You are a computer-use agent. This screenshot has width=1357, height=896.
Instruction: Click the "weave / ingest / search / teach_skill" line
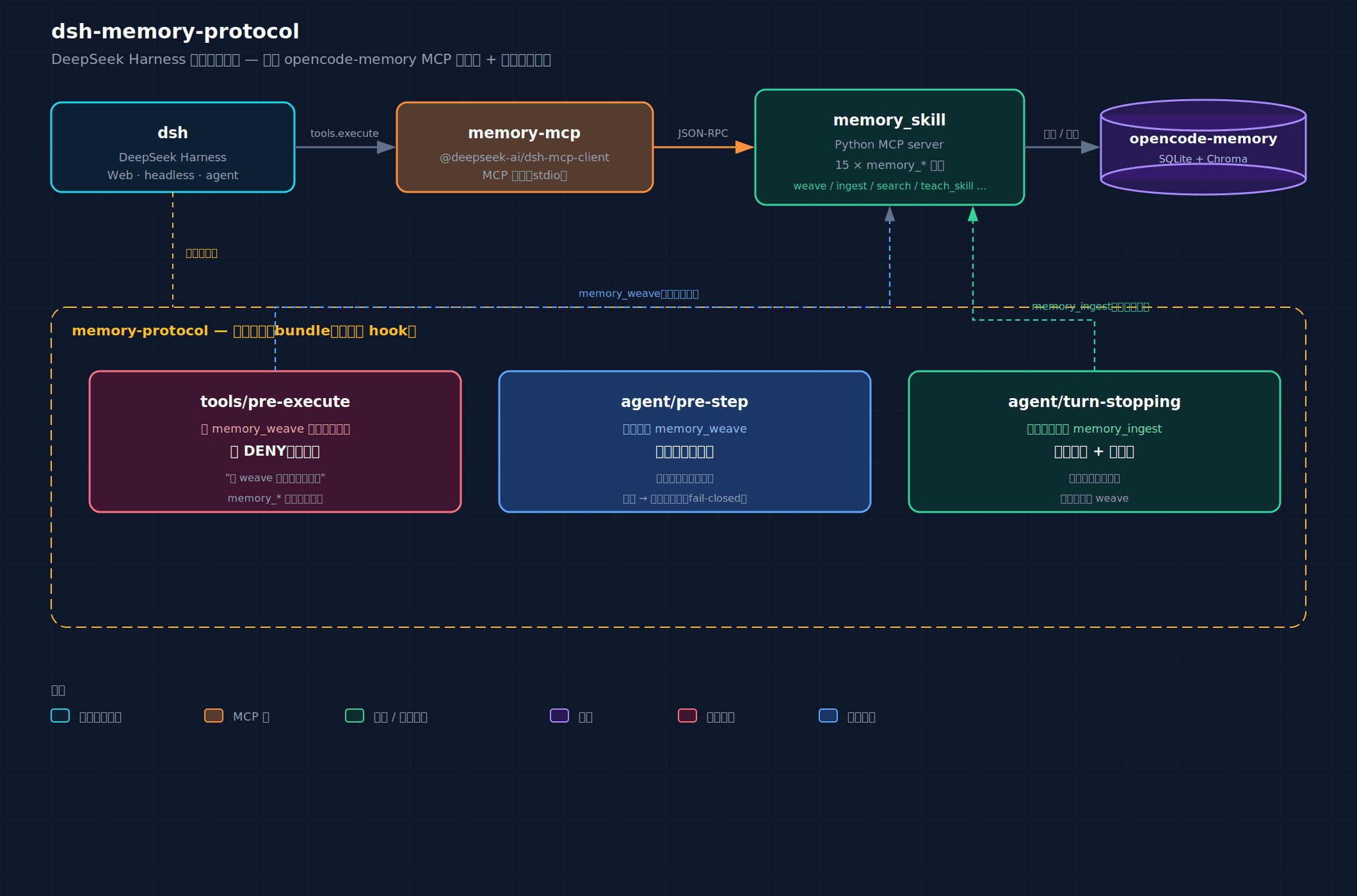(890, 186)
